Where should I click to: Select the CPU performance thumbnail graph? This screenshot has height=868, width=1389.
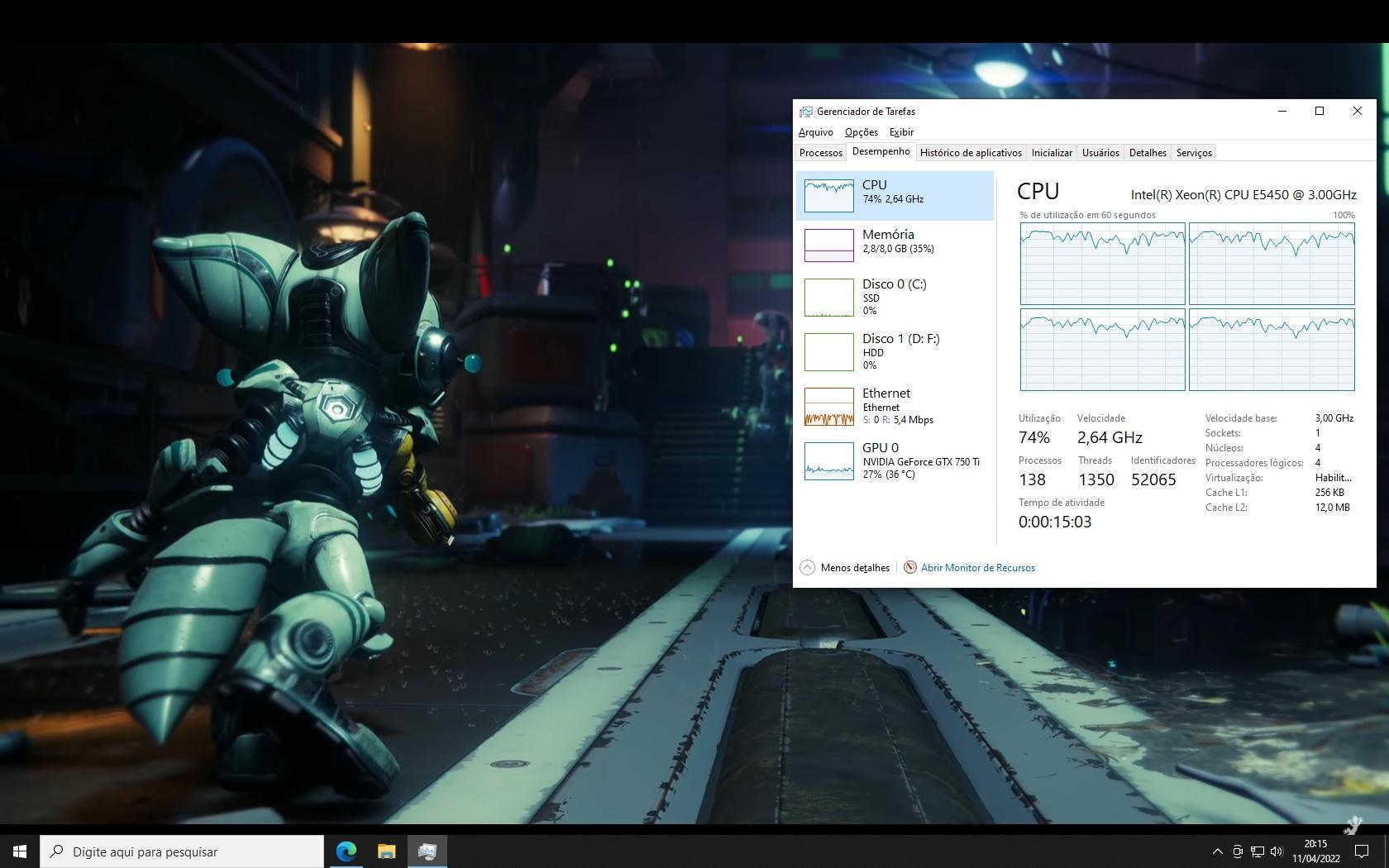(x=828, y=196)
